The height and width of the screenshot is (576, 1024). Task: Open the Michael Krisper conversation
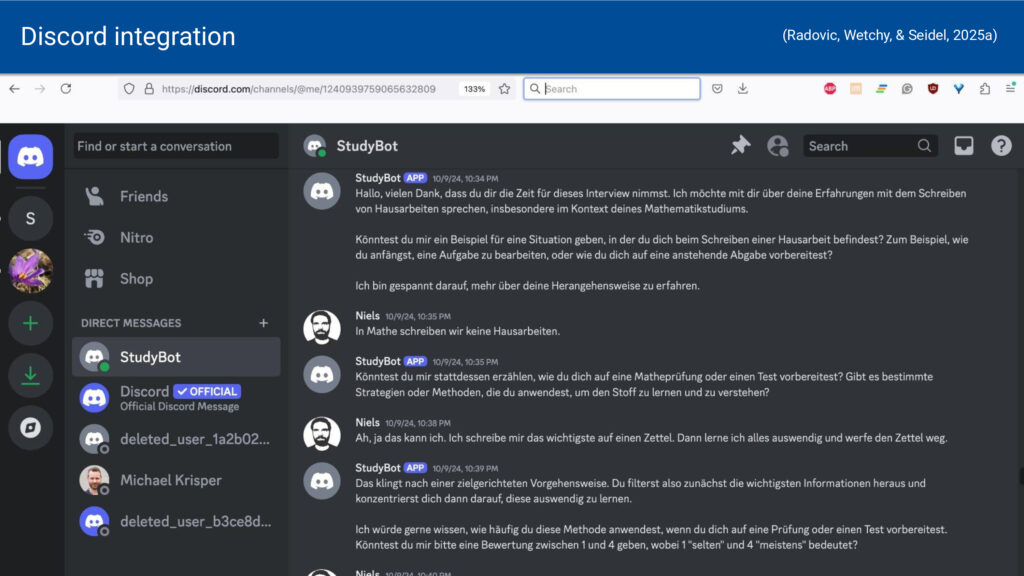click(176, 480)
